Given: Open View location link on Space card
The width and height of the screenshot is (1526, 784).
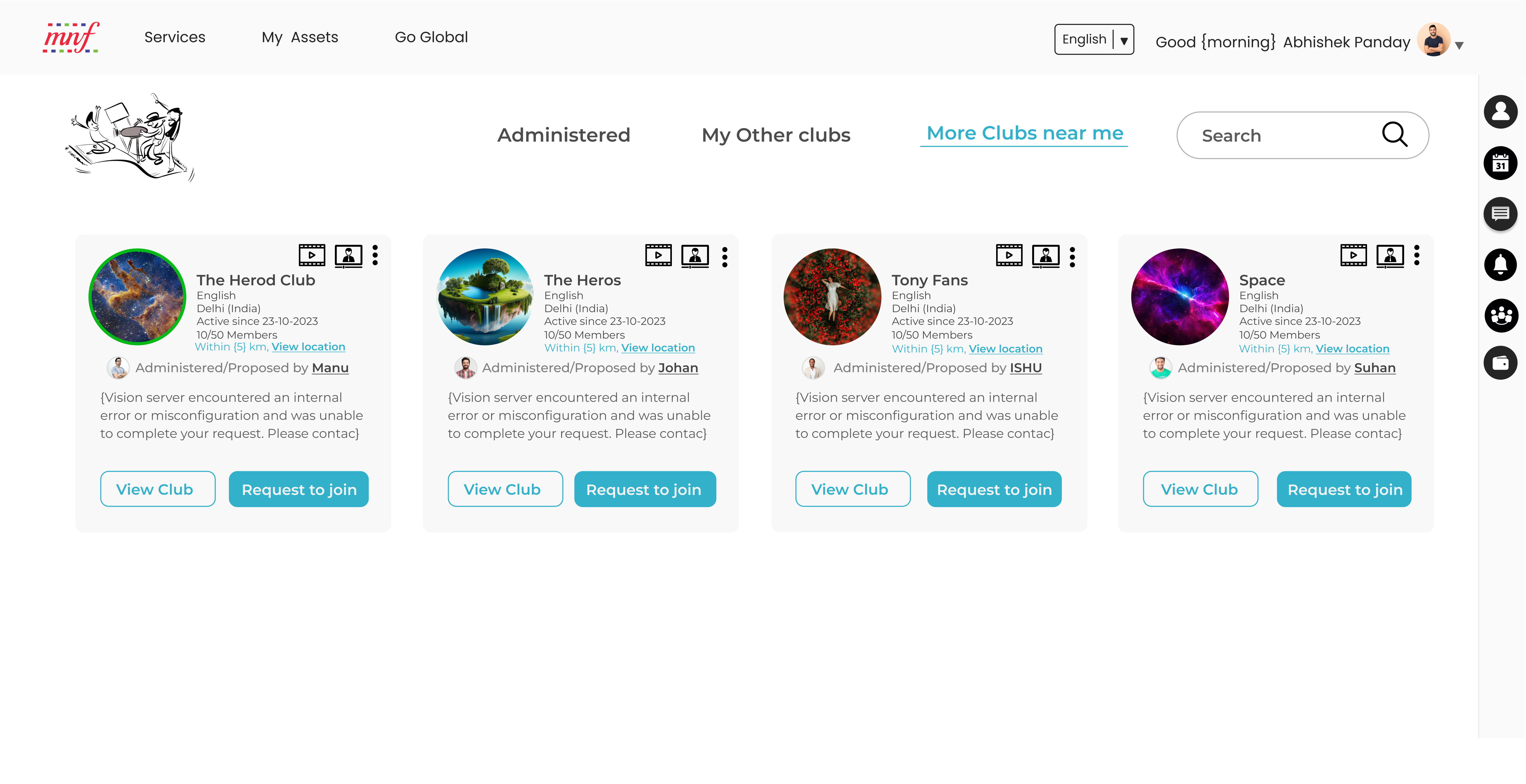Looking at the screenshot, I should pos(1352,349).
